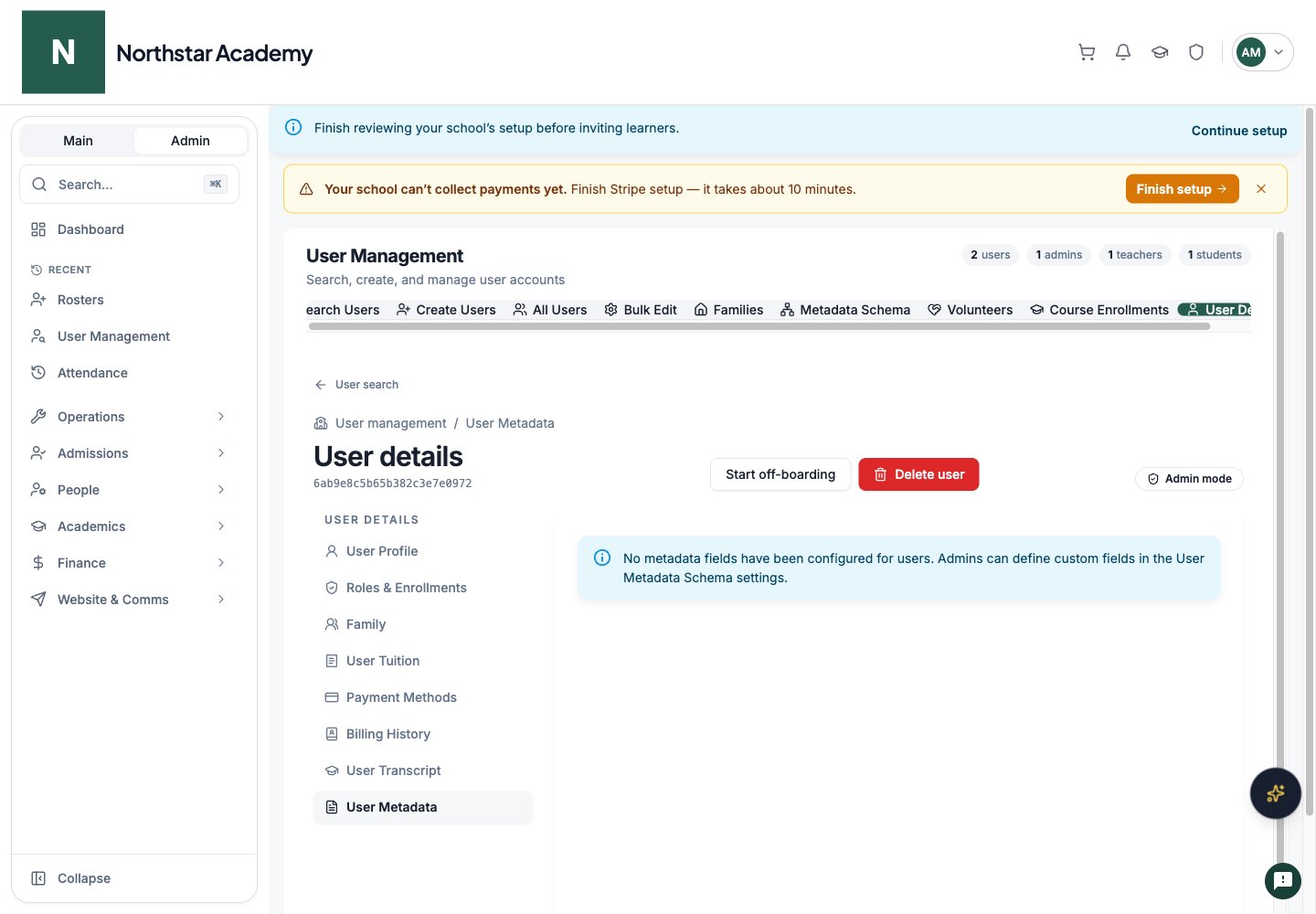This screenshot has width=1316, height=914.
Task: Open the sparkle AI assistant button
Action: 1276,793
